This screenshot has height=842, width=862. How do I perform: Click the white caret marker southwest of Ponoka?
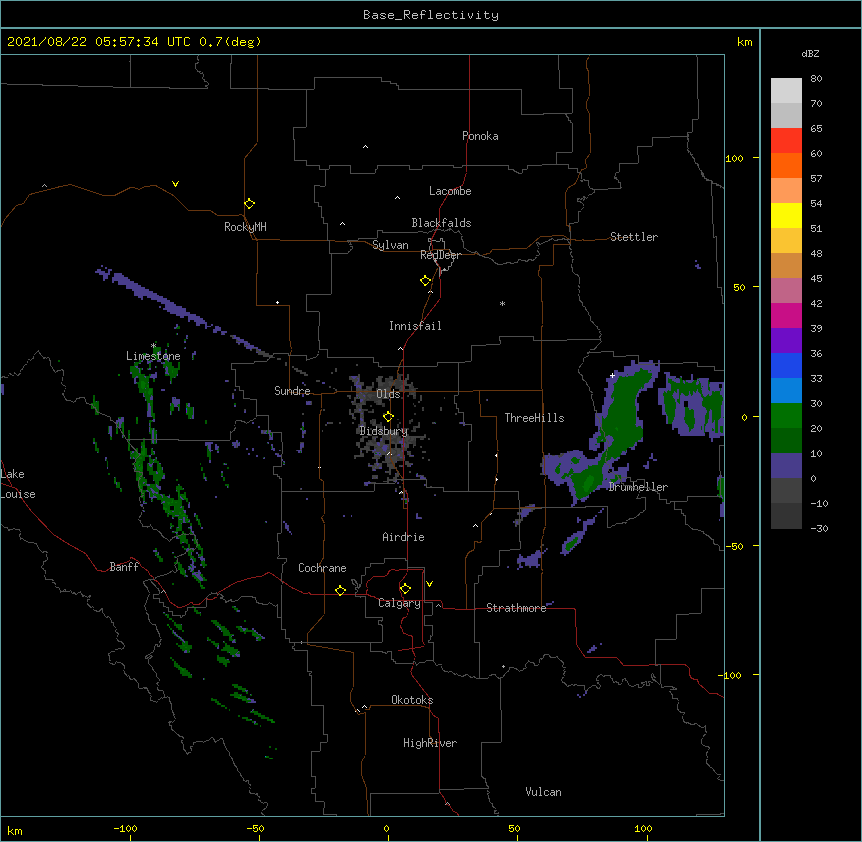click(x=366, y=147)
